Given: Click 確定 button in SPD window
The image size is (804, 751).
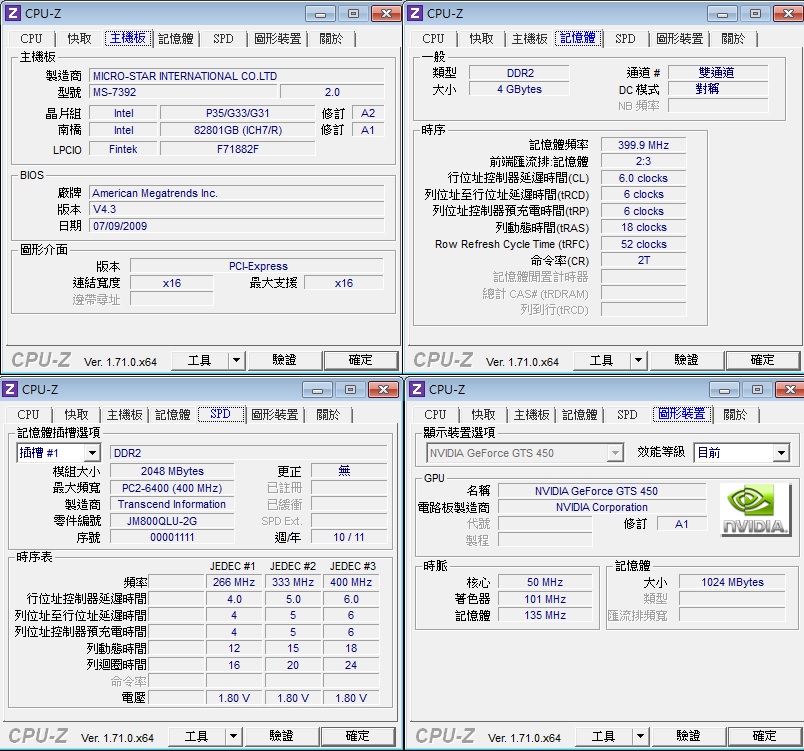Looking at the screenshot, I should point(358,737).
